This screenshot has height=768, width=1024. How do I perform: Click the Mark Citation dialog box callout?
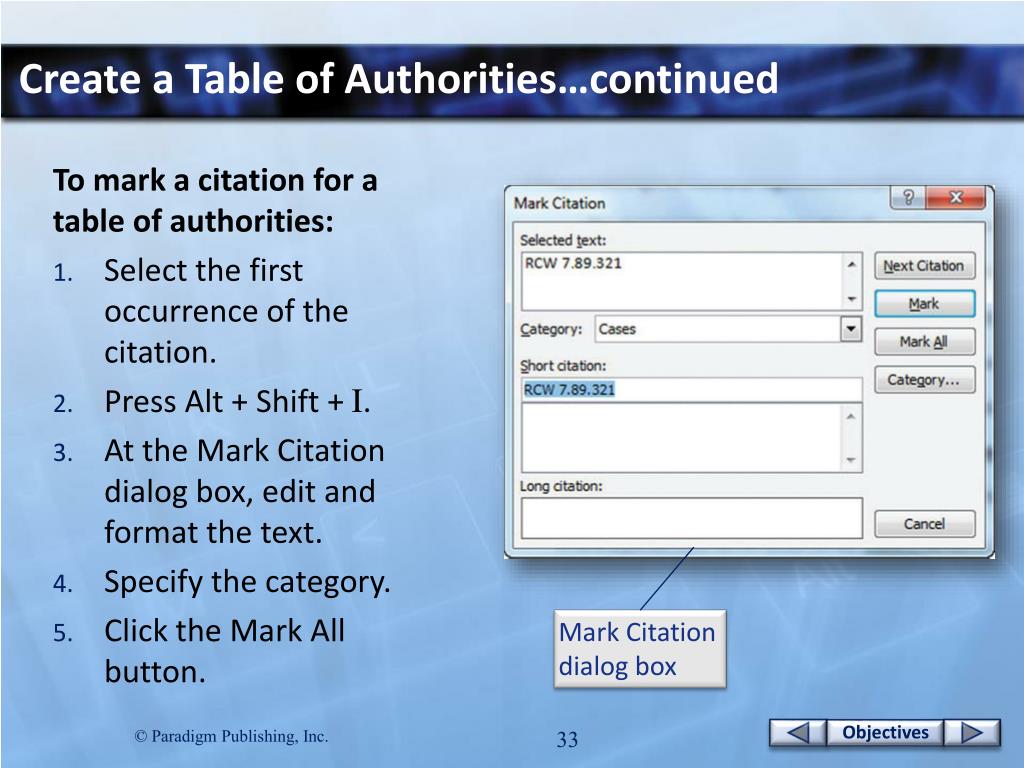pyautogui.click(x=640, y=649)
